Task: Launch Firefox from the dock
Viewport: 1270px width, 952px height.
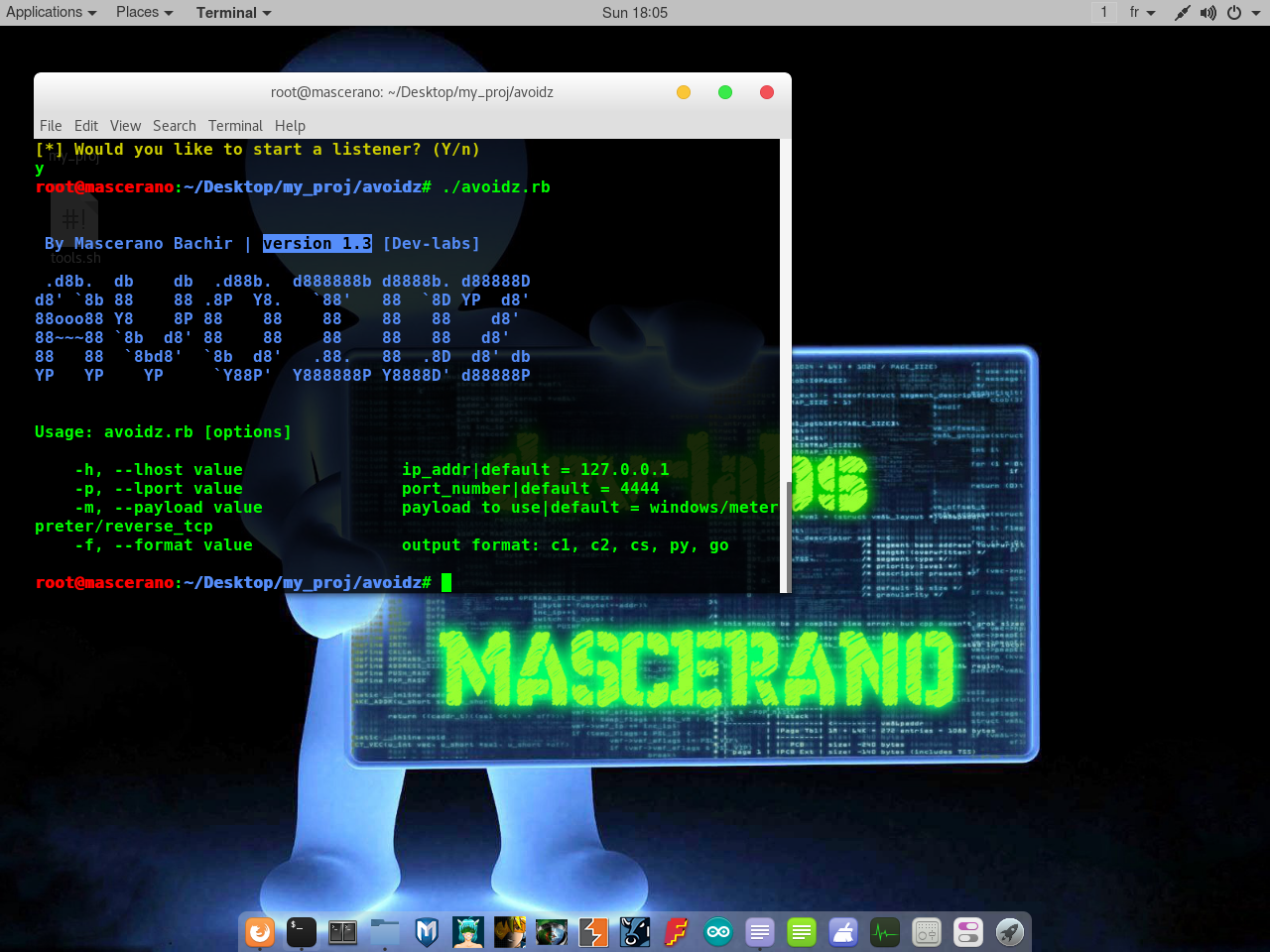Action: pos(260,932)
